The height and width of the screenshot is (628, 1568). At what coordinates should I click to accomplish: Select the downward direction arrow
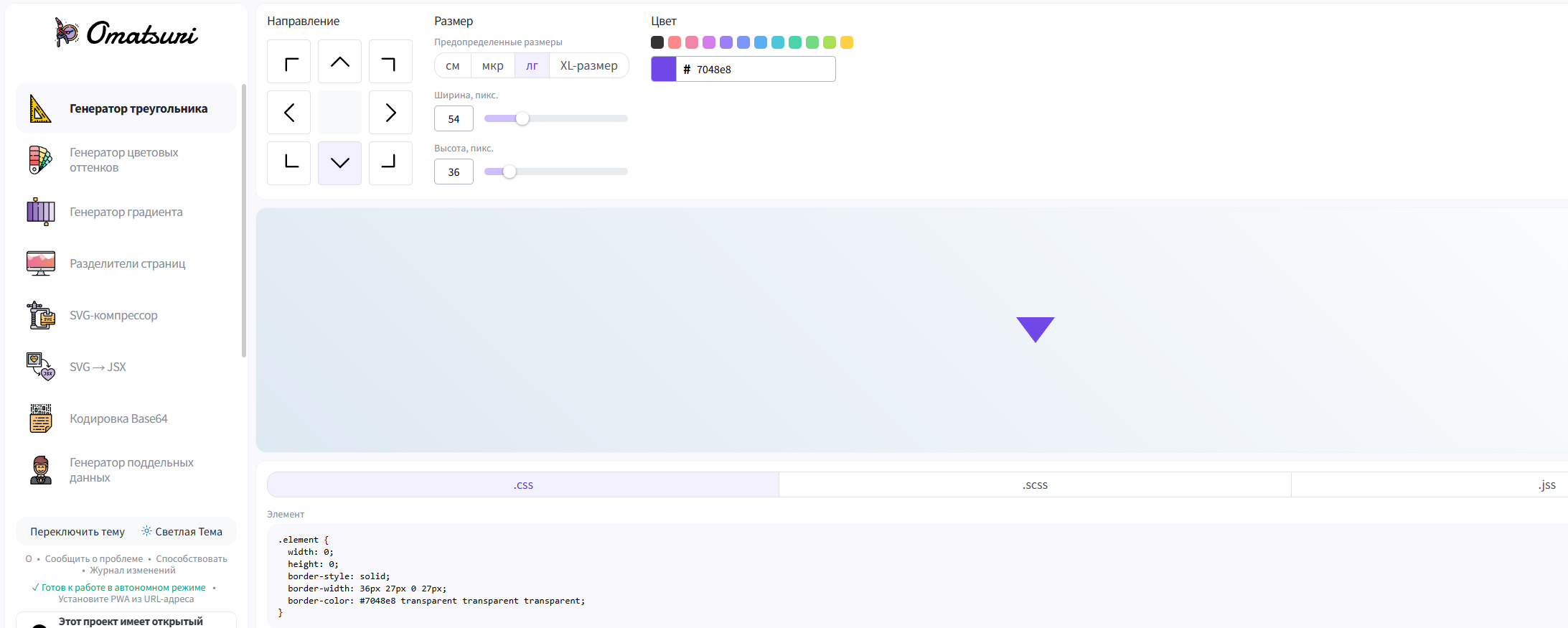point(339,163)
